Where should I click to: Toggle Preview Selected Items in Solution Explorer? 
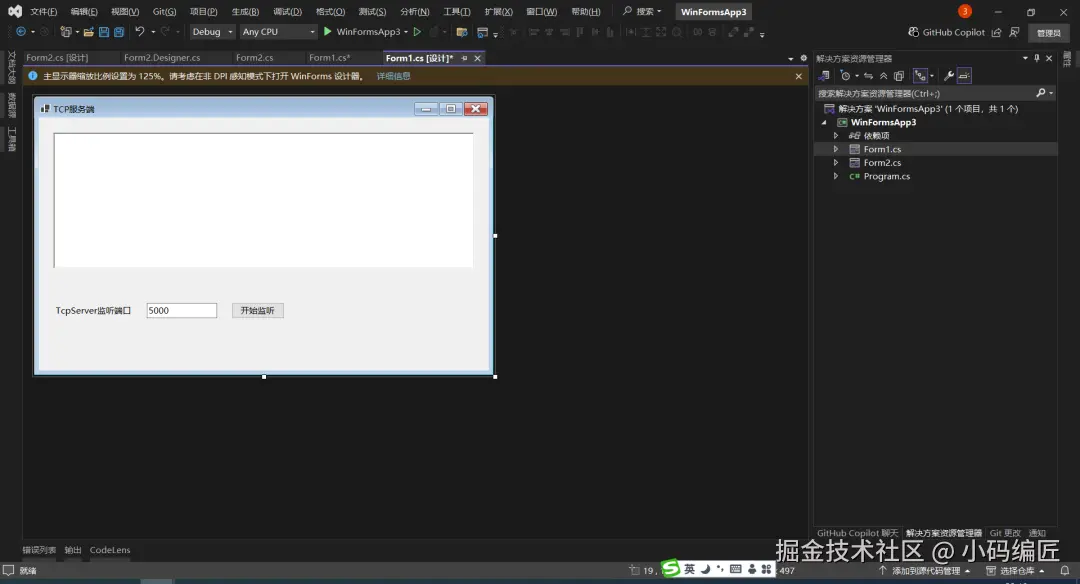coord(964,76)
